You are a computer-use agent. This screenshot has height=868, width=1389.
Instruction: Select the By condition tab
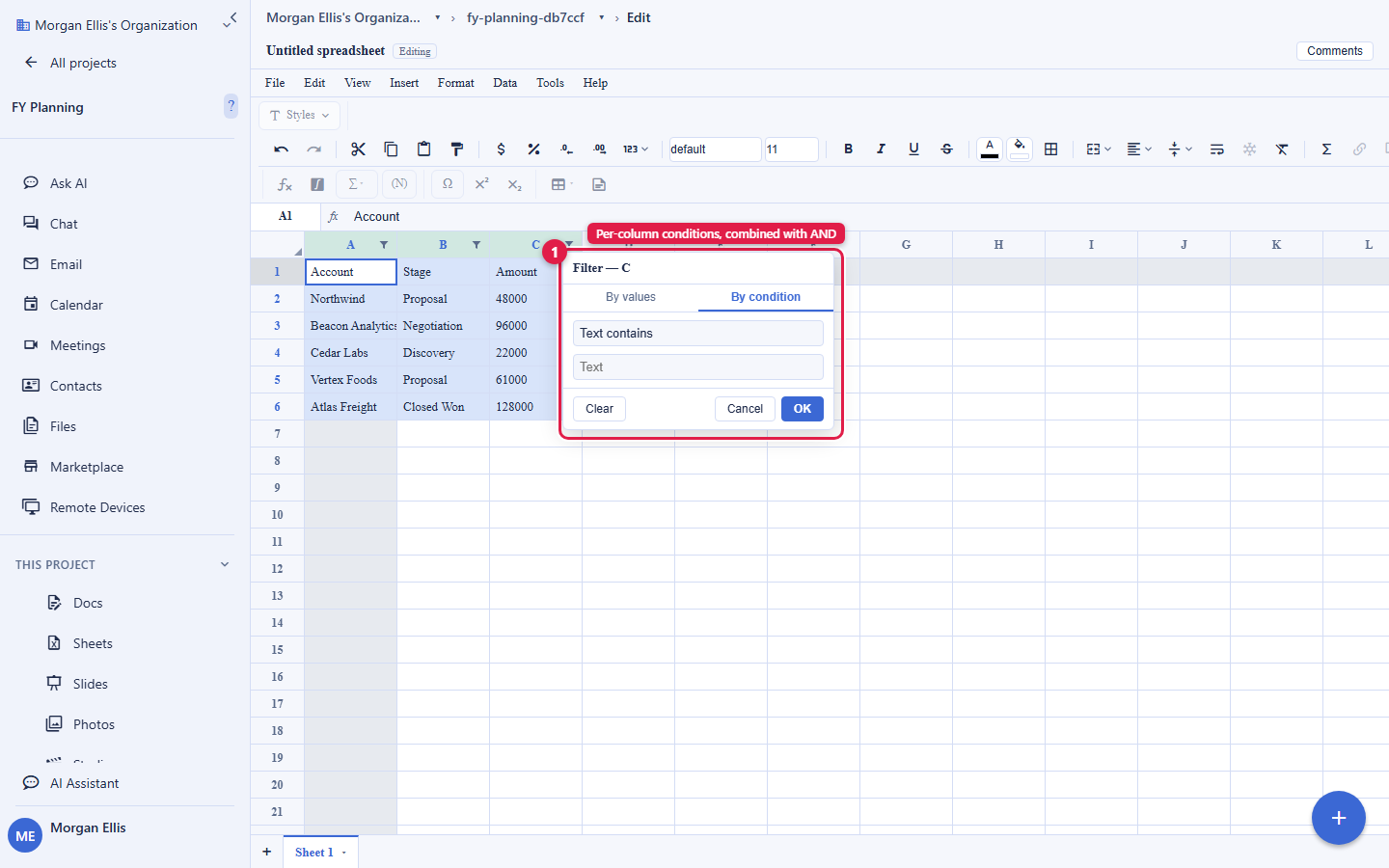coord(766,297)
